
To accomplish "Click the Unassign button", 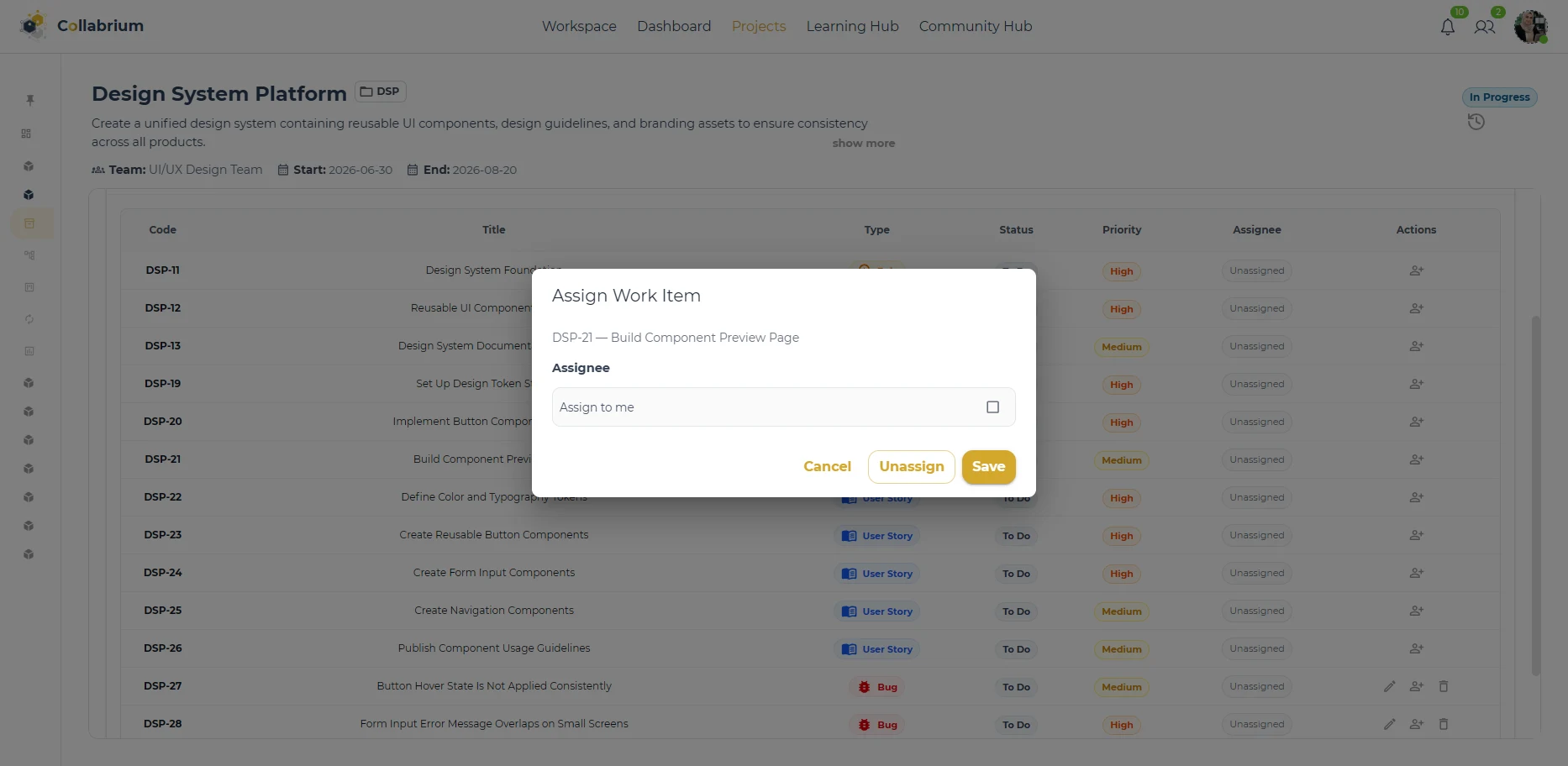I will tap(912, 467).
